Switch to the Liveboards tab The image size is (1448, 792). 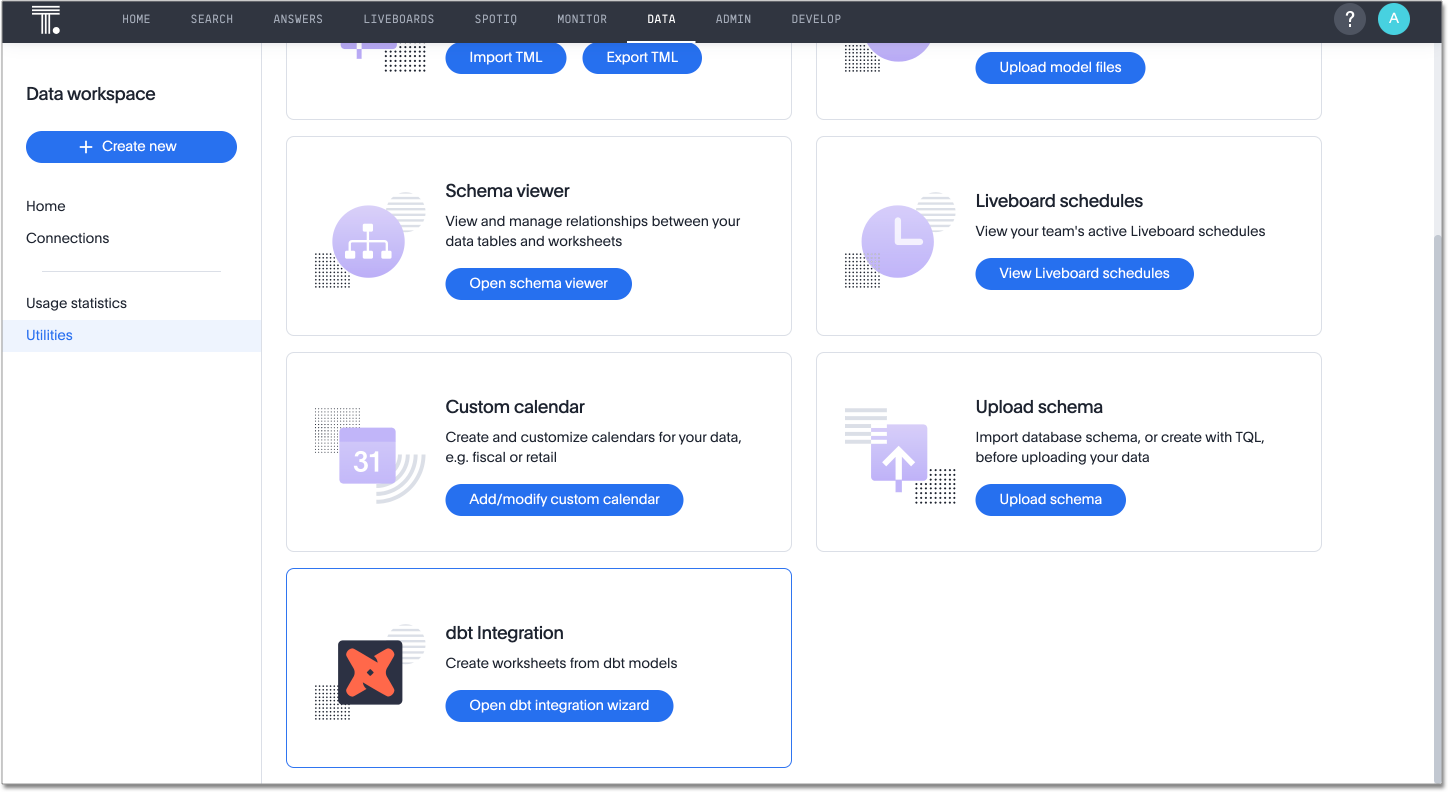(398, 20)
